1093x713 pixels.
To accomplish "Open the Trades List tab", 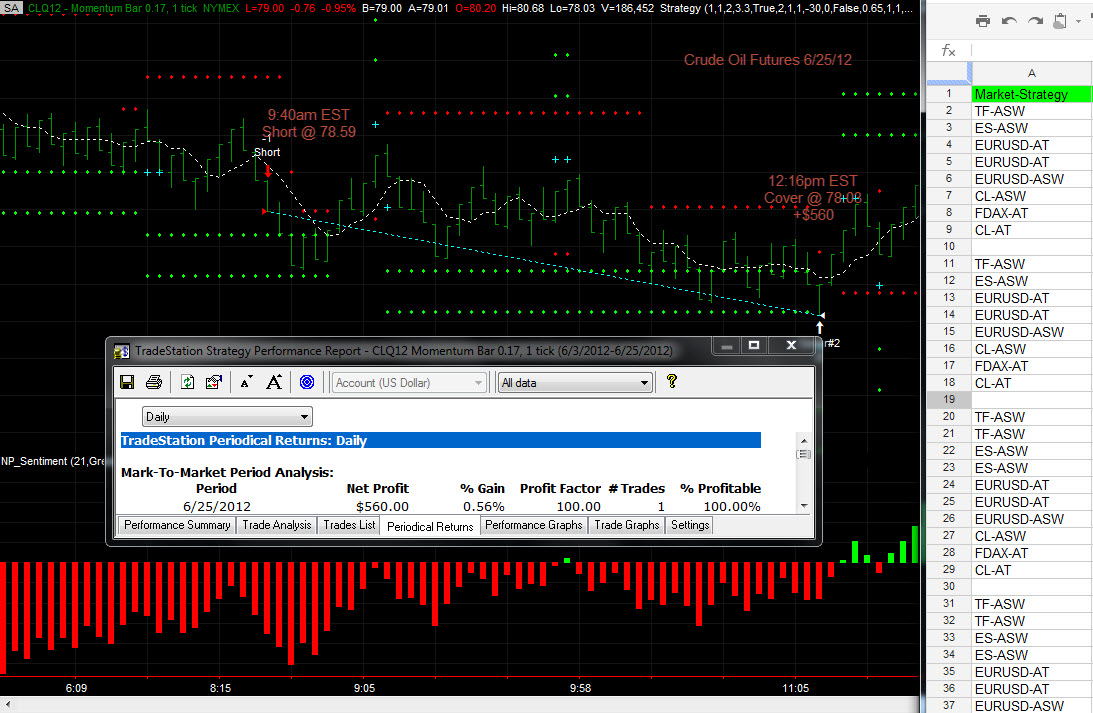I will click(x=349, y=526).
